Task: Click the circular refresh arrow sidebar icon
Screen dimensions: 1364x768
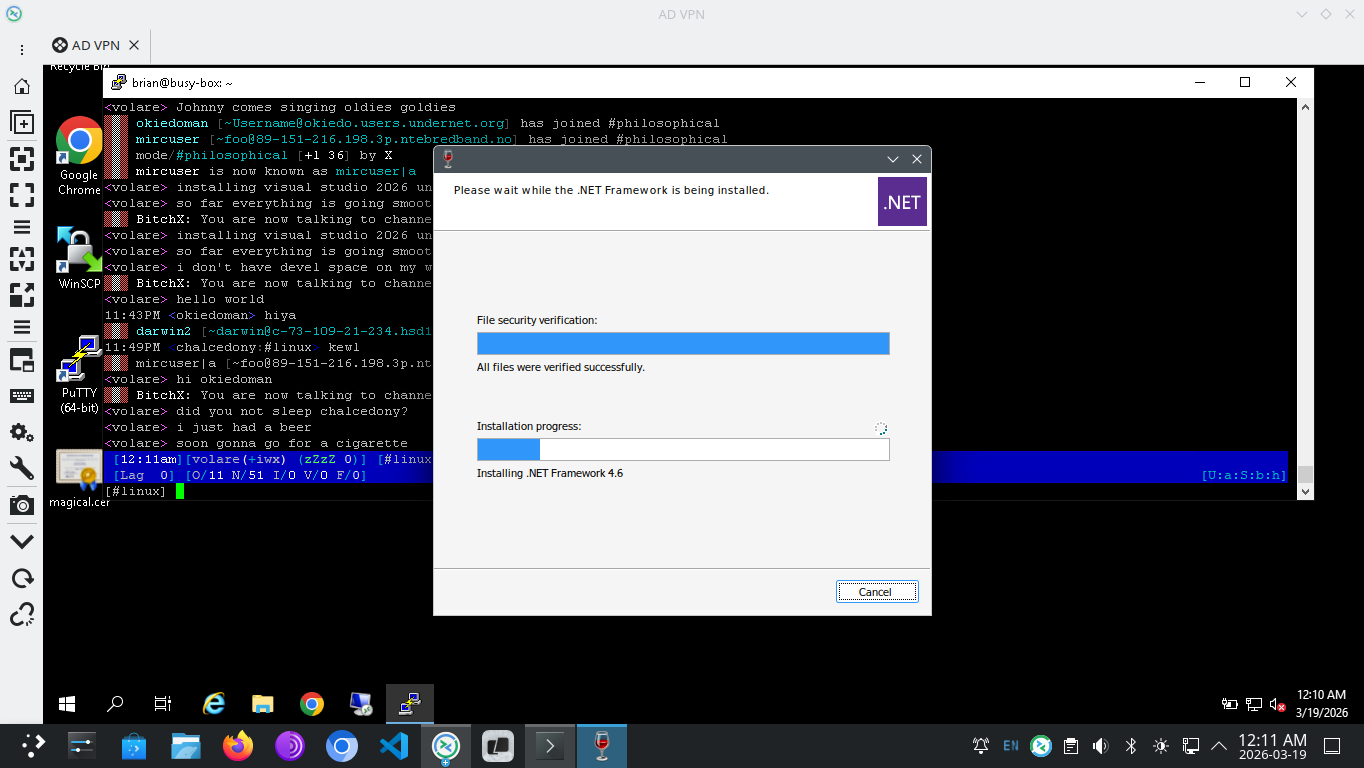Action: [21, 578]
